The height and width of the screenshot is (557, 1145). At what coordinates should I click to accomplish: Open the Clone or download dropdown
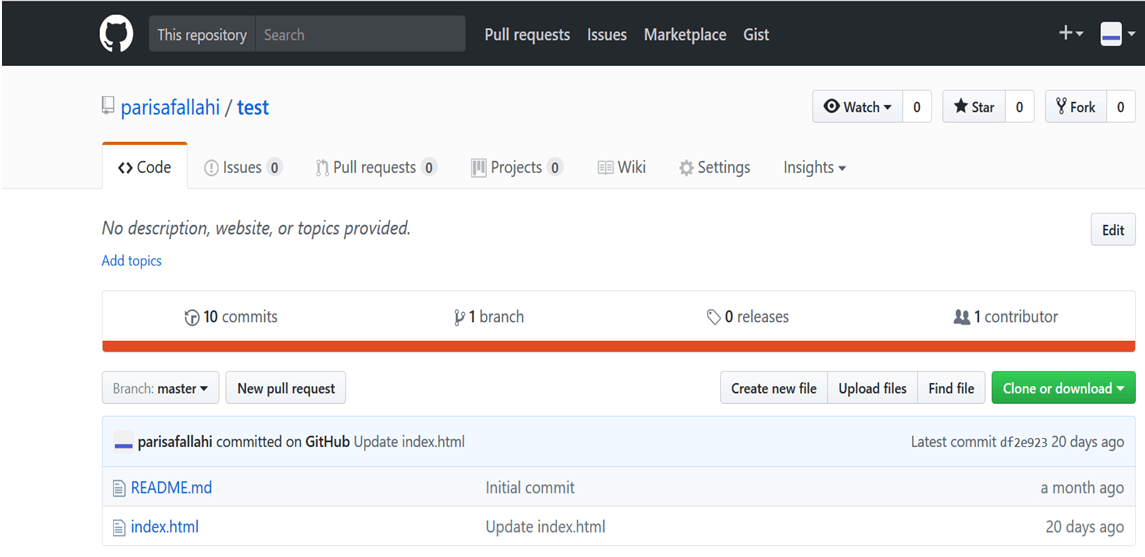click(1063, 388)
